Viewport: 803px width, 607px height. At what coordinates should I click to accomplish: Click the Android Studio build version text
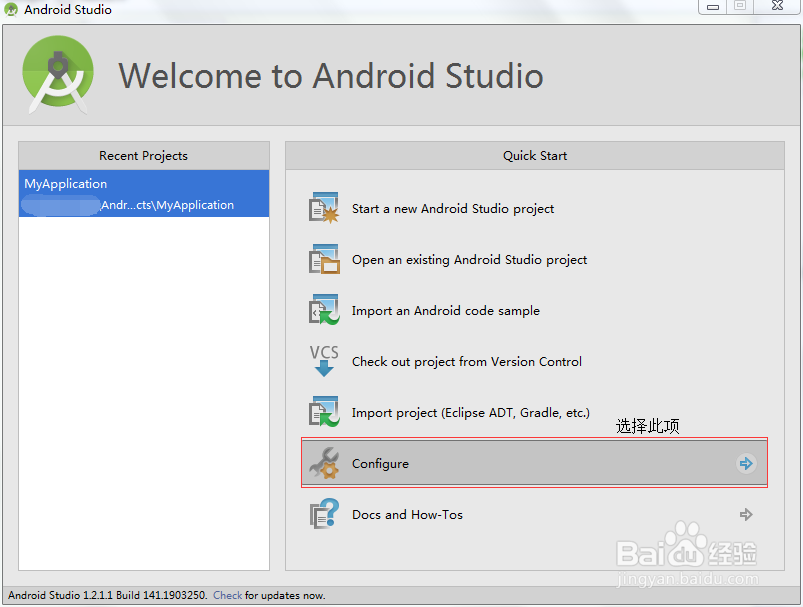(108, 595)
